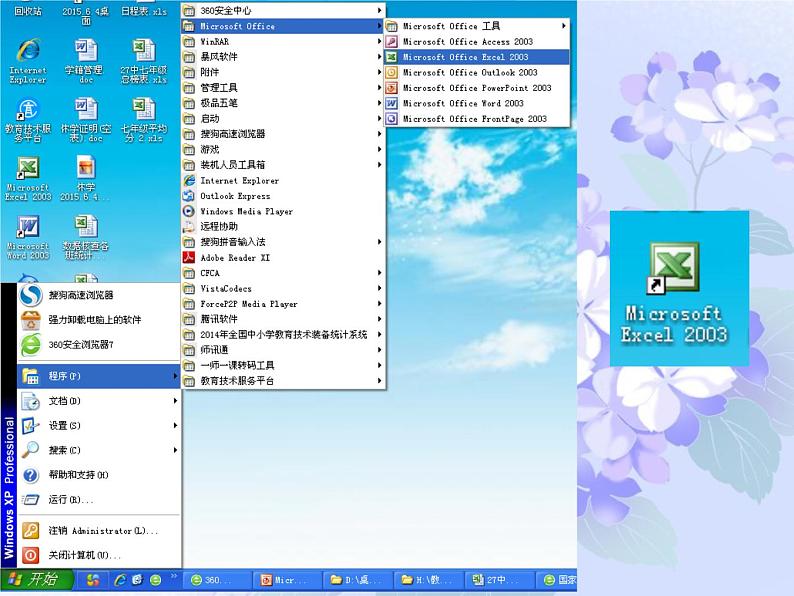The height and width of the screenshot is (596, 794).
Task: Select 27中七年级总榜表.xls desktop file
Action: coord(144,61)
